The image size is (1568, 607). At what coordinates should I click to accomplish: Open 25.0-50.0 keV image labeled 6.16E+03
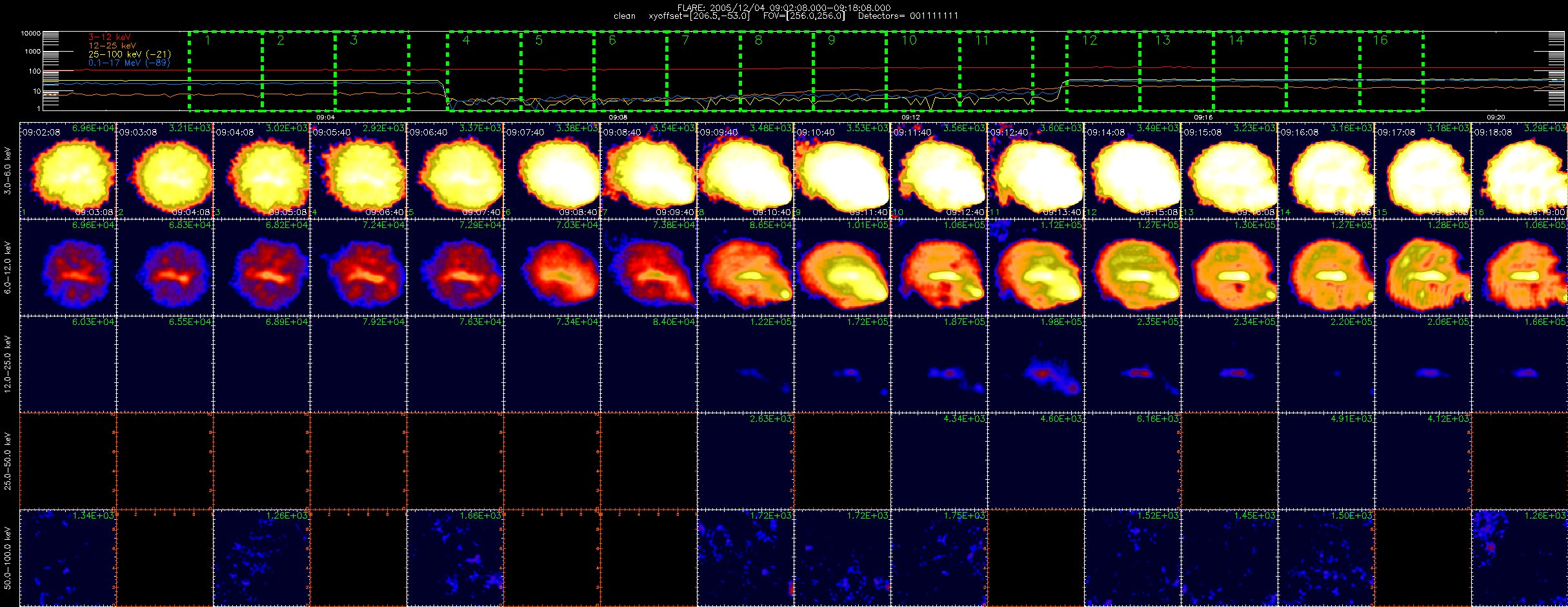1132,461
